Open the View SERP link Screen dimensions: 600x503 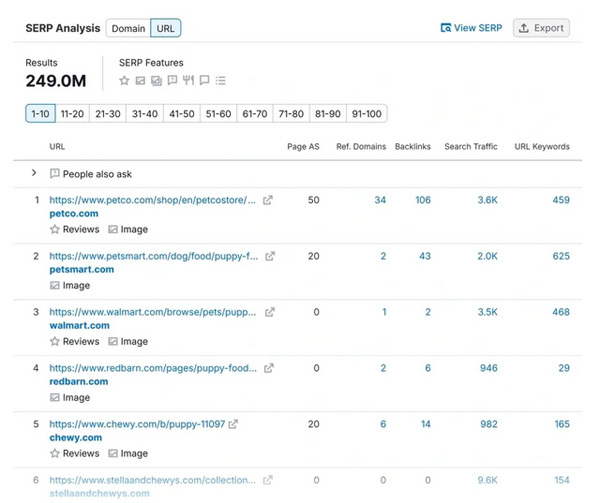coord(471,28)
